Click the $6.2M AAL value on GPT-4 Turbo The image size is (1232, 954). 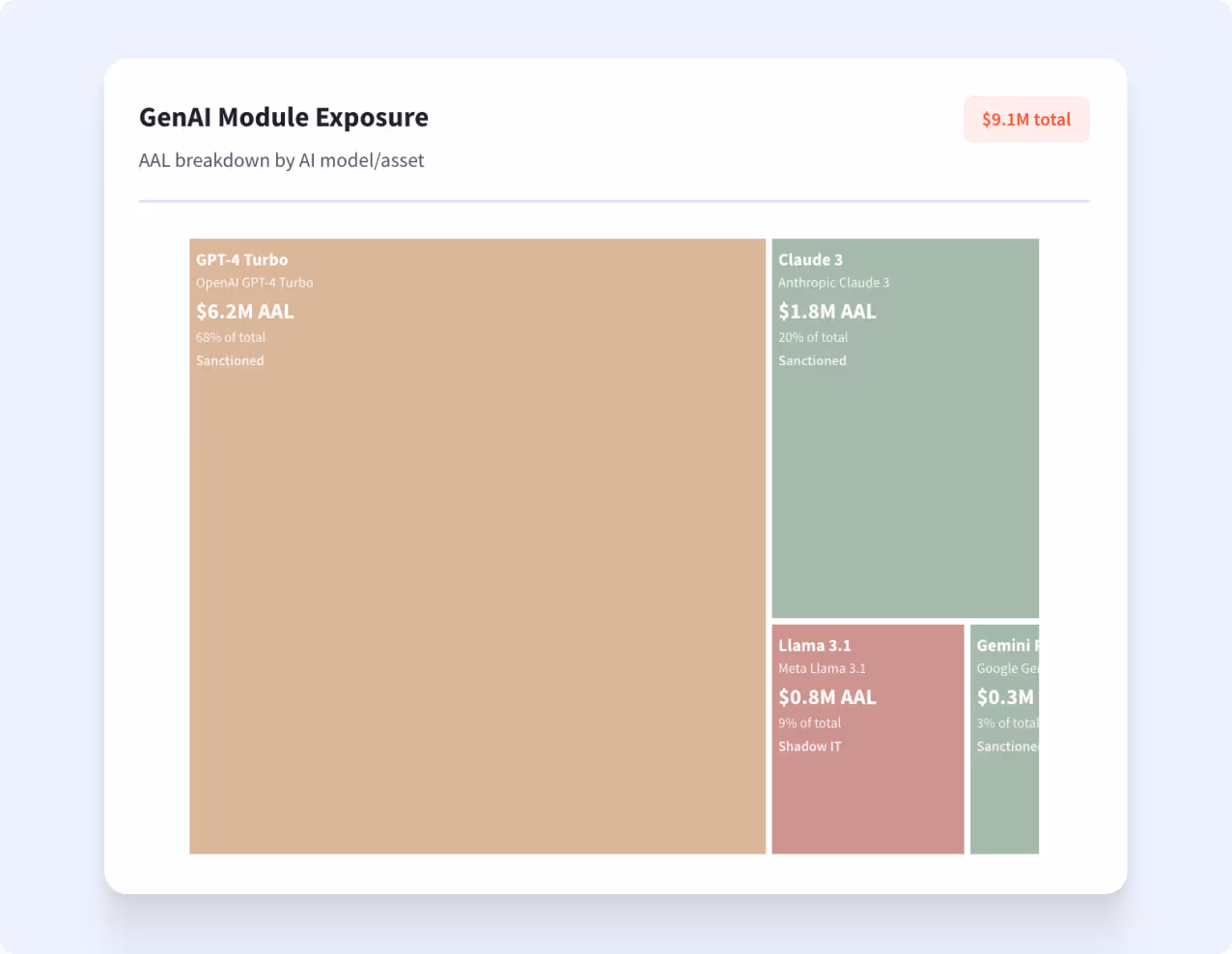[x=244, y=311]
